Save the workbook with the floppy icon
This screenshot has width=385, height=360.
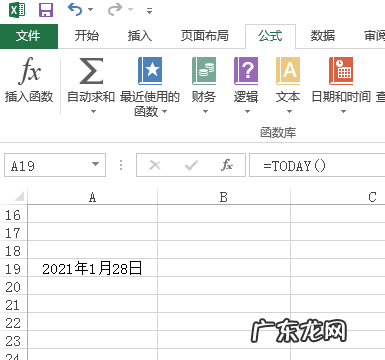click(46, 10)
